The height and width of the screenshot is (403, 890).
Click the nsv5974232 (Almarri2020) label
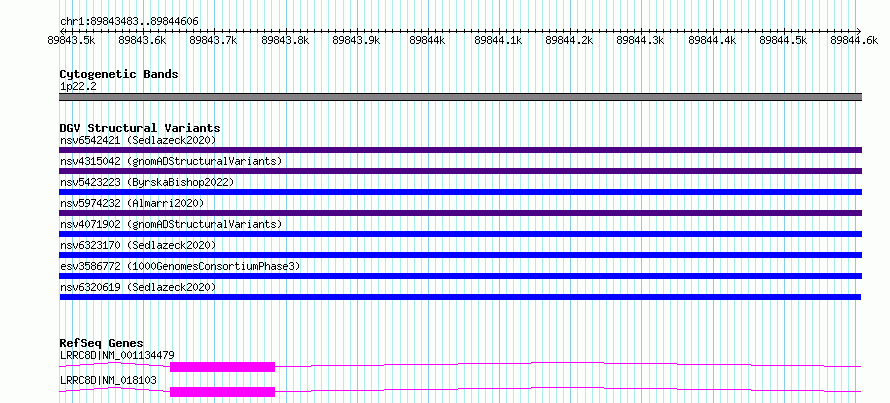132,203
